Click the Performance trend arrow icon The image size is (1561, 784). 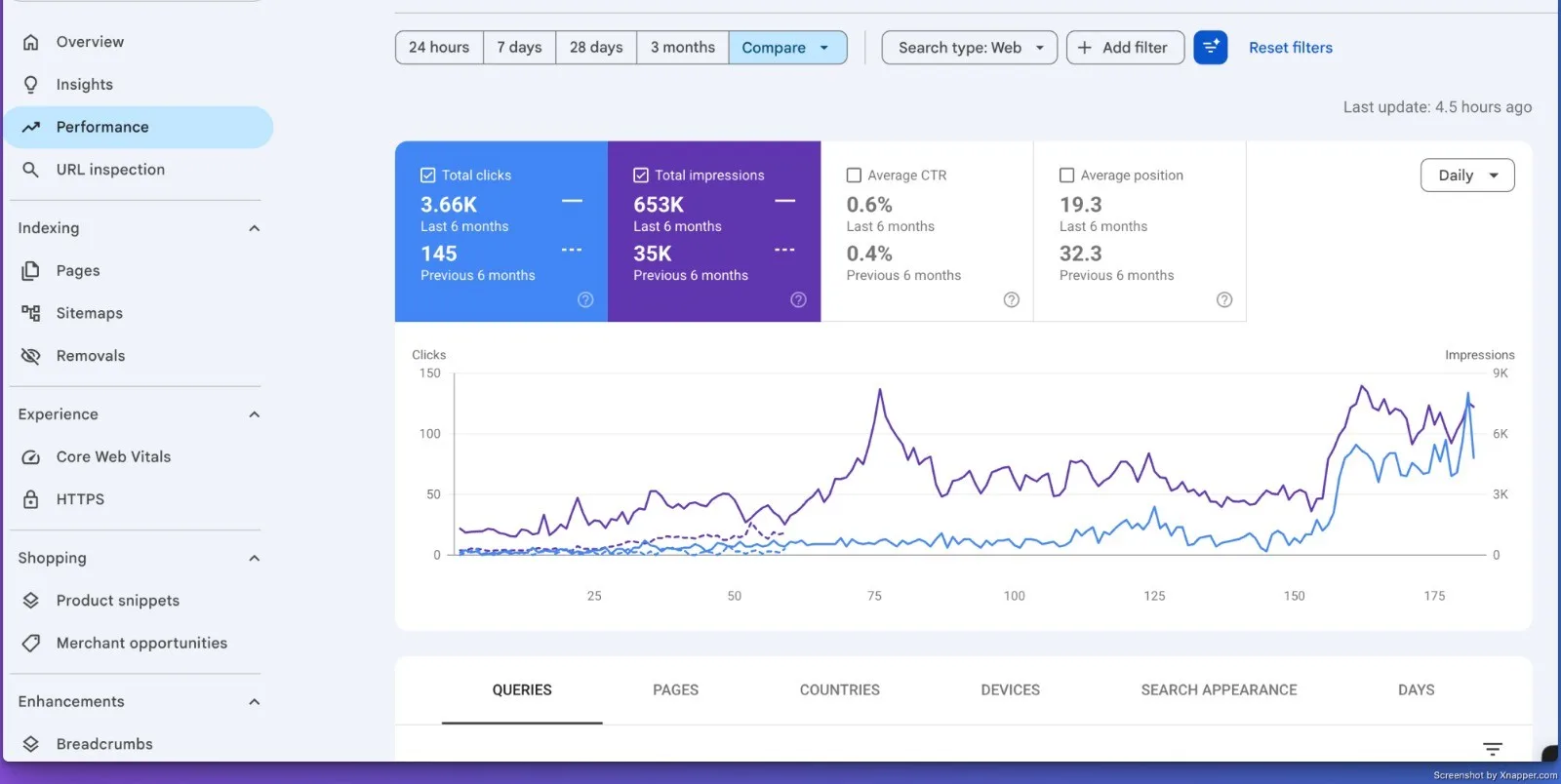coord(31,127)
